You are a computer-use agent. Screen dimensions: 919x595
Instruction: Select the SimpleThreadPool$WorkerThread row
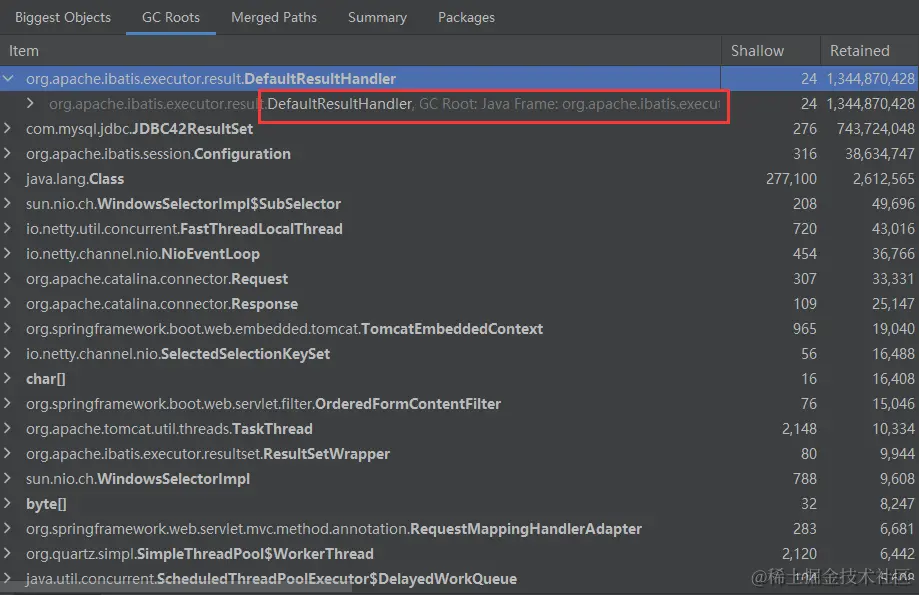[200, 553]
